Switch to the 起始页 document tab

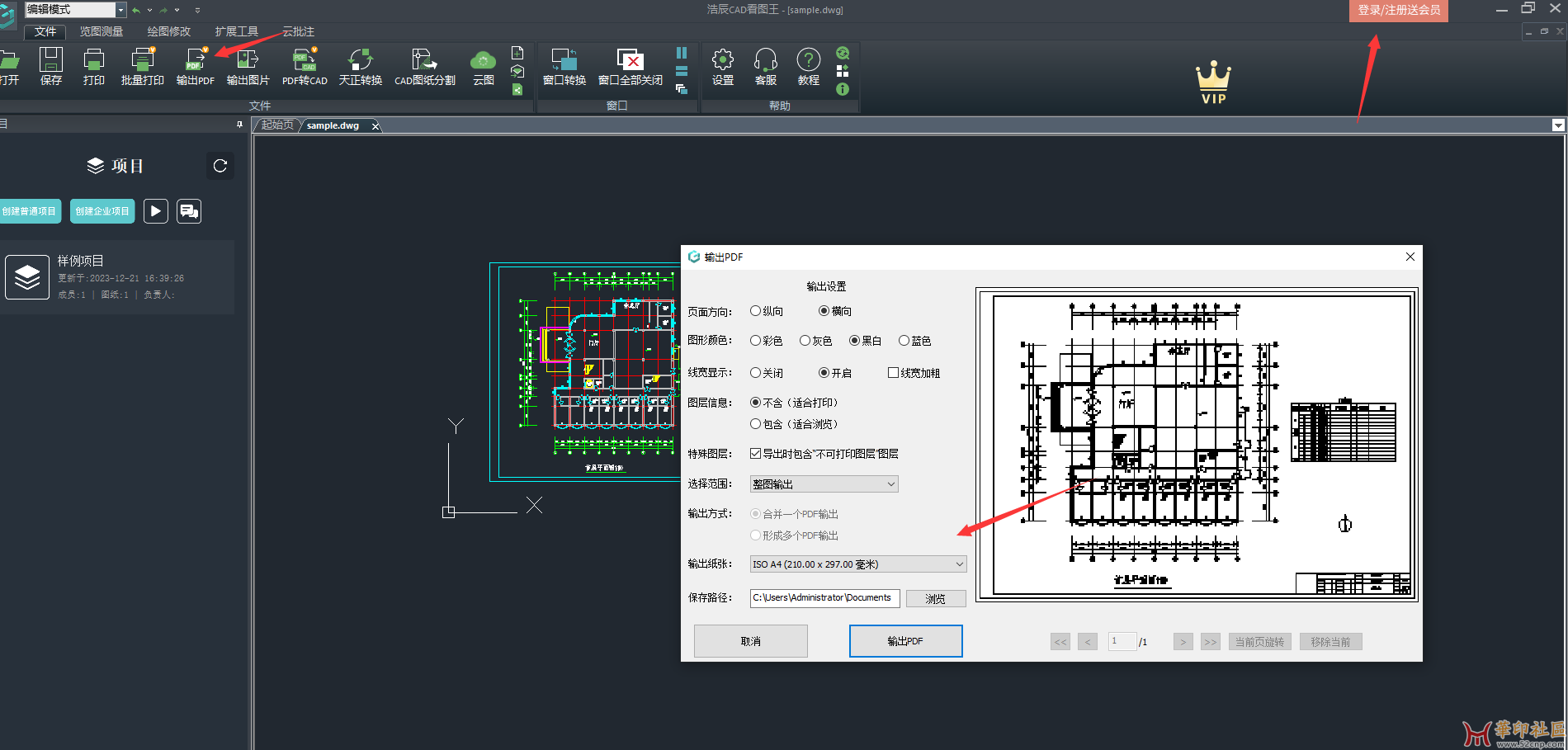click(277, 125)
